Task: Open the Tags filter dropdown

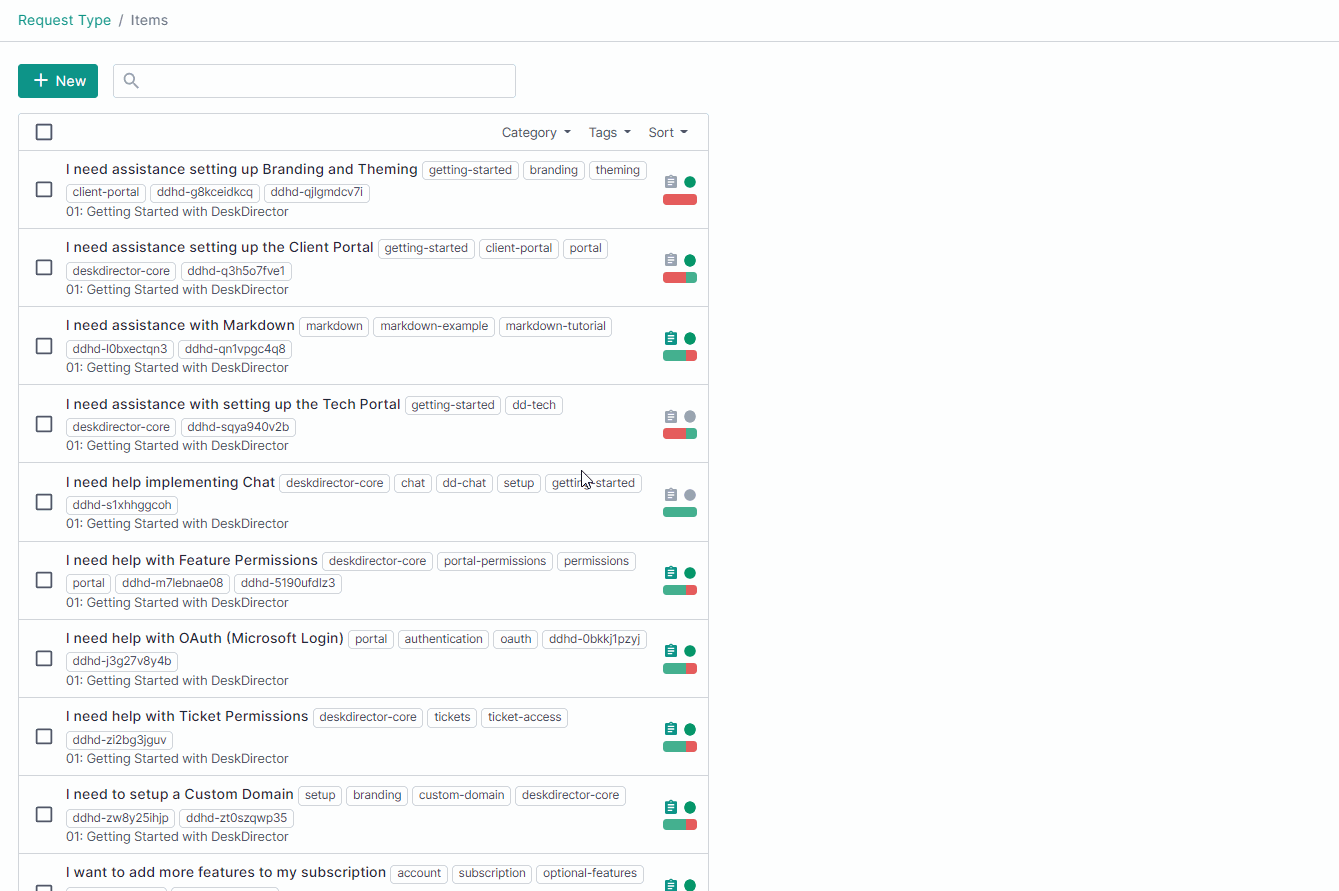Action: pyautogui.click(x=610, y=132)
